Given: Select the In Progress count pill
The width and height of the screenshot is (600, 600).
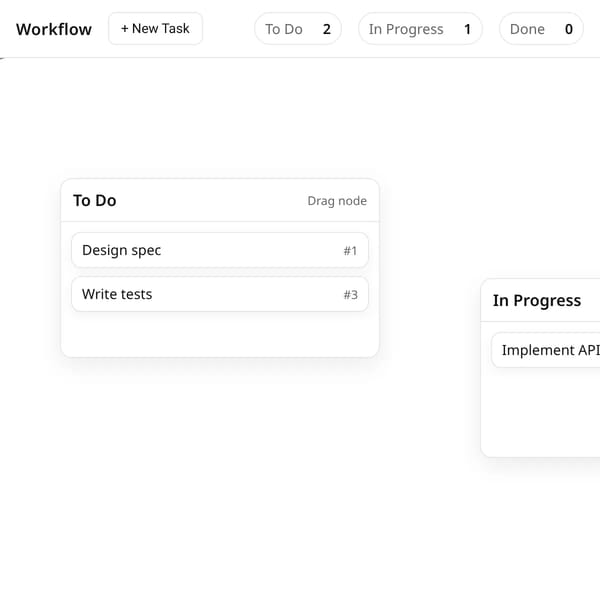Looking at the screenshot, I should [420, 29].
